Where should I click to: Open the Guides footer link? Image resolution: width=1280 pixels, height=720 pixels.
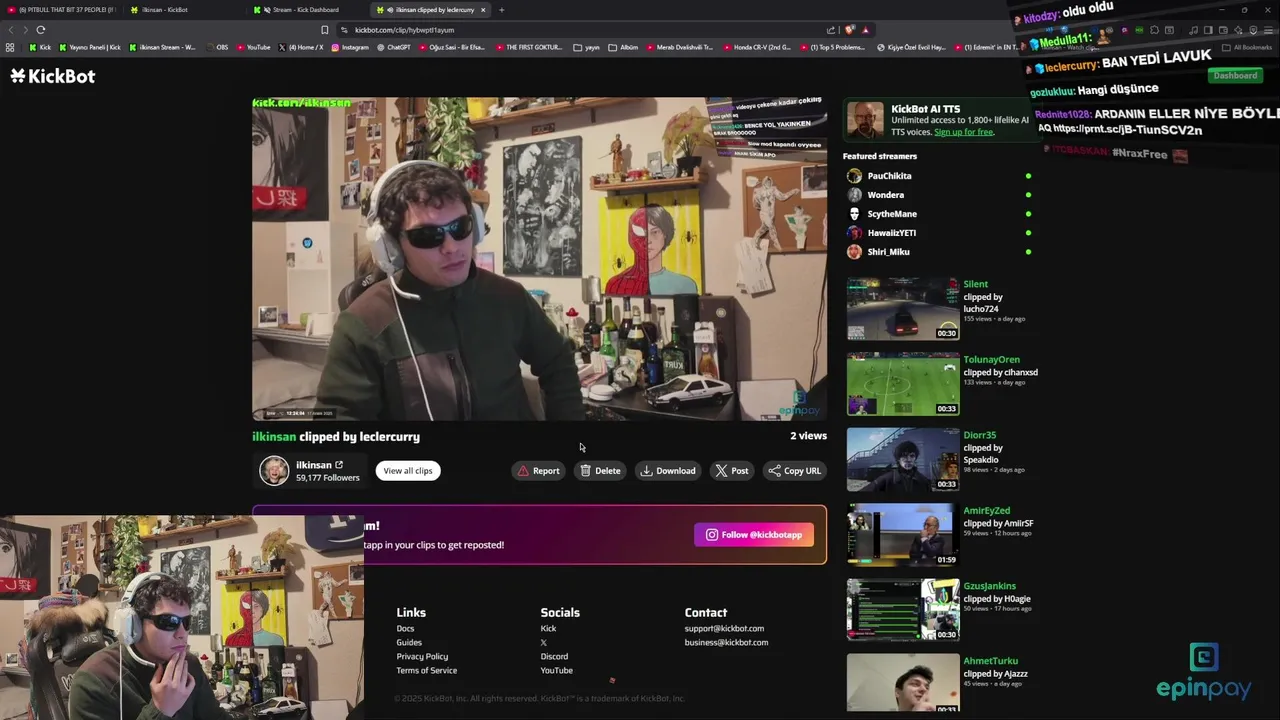[x=409, y=643]
